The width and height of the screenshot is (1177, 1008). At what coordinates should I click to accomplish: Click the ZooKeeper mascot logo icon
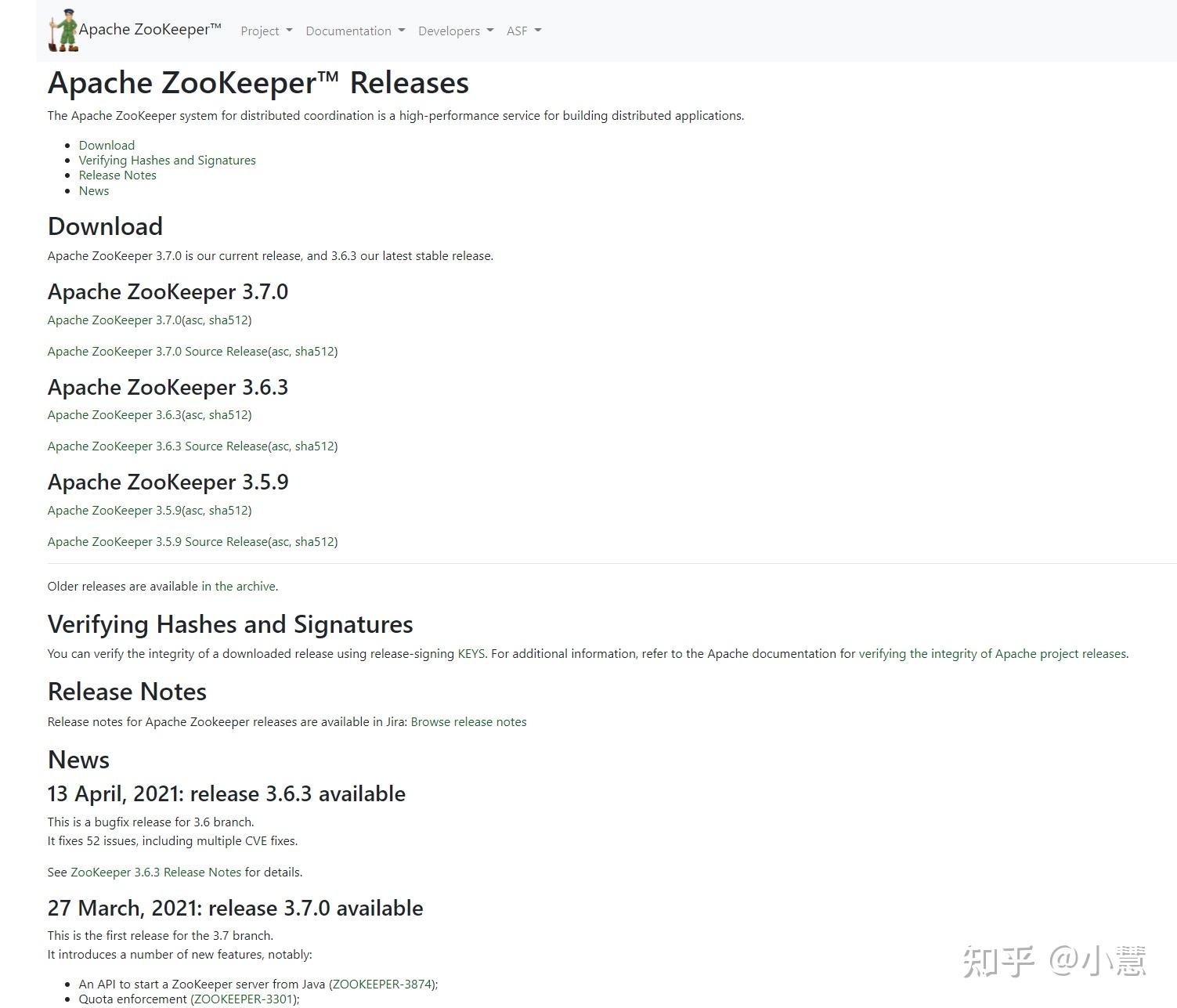click(63, 31)
